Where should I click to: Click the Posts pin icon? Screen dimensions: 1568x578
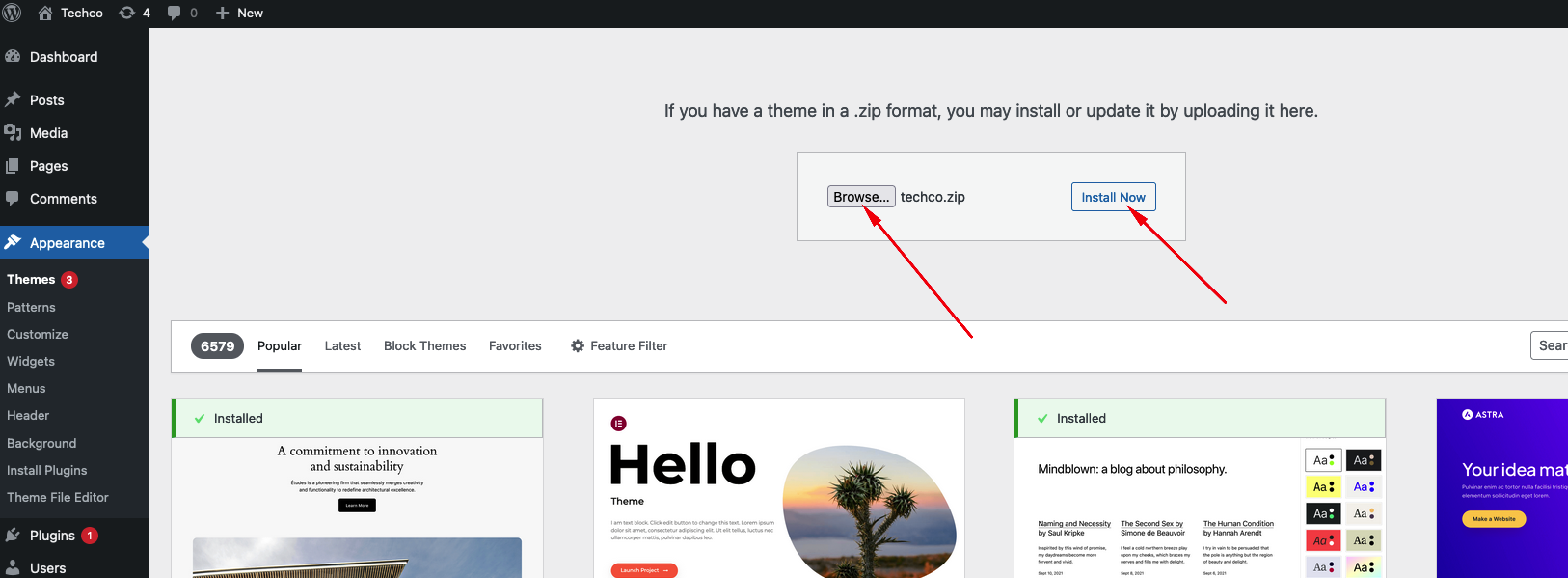pyautogui.click(x=13, y=100)
